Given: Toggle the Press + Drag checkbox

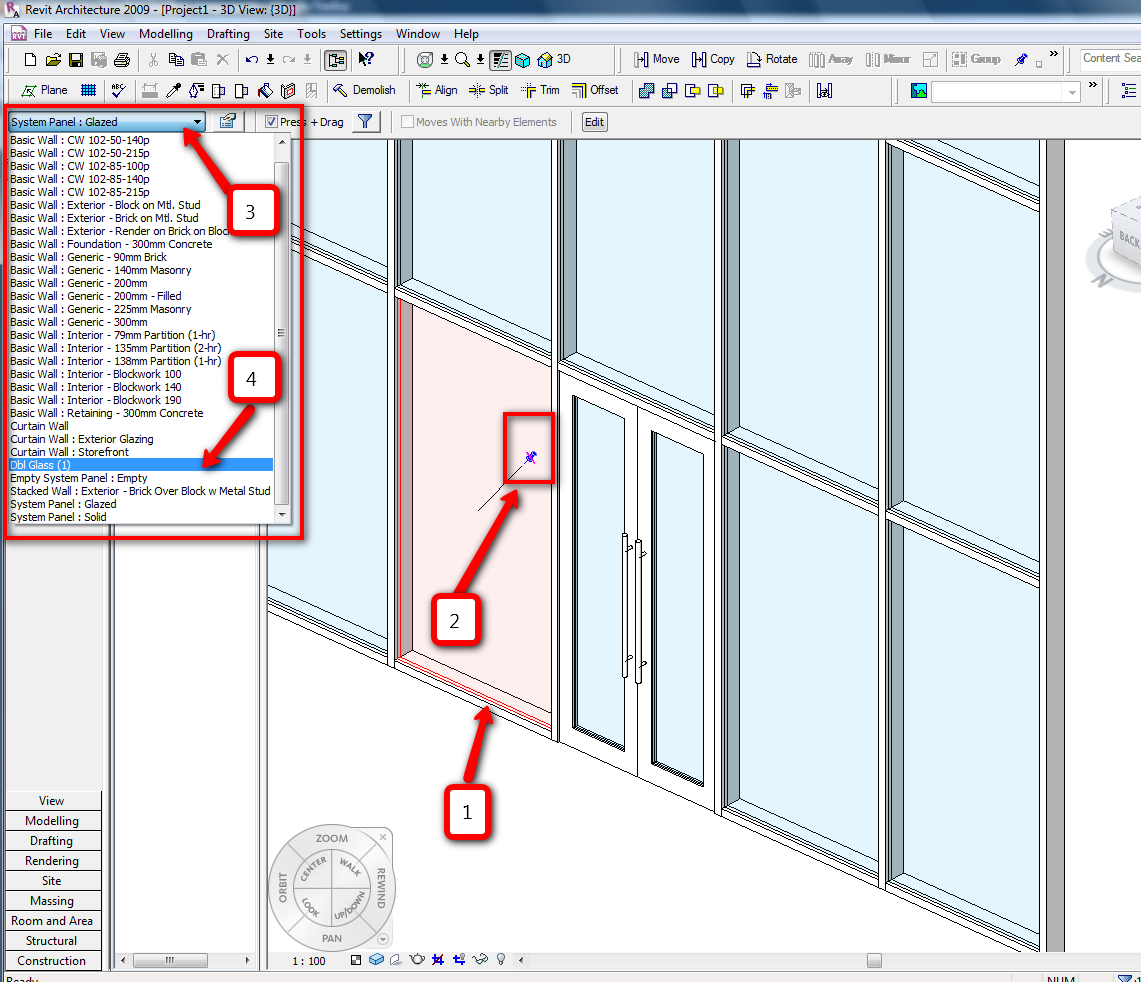Looking at the screenshot, I should point(271,122).
